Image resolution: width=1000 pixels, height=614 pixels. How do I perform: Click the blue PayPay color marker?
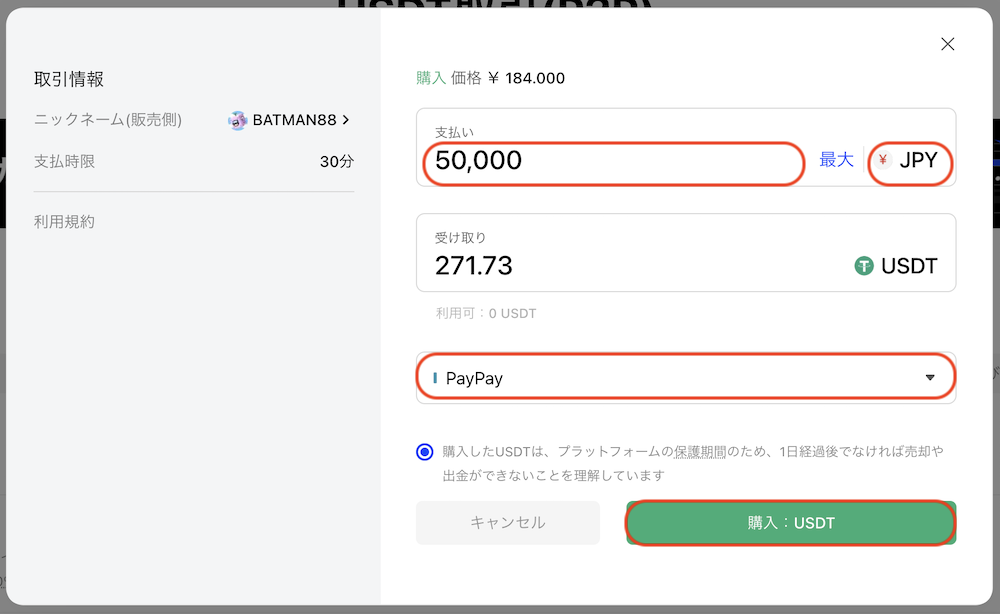click(x=435, y=379)
